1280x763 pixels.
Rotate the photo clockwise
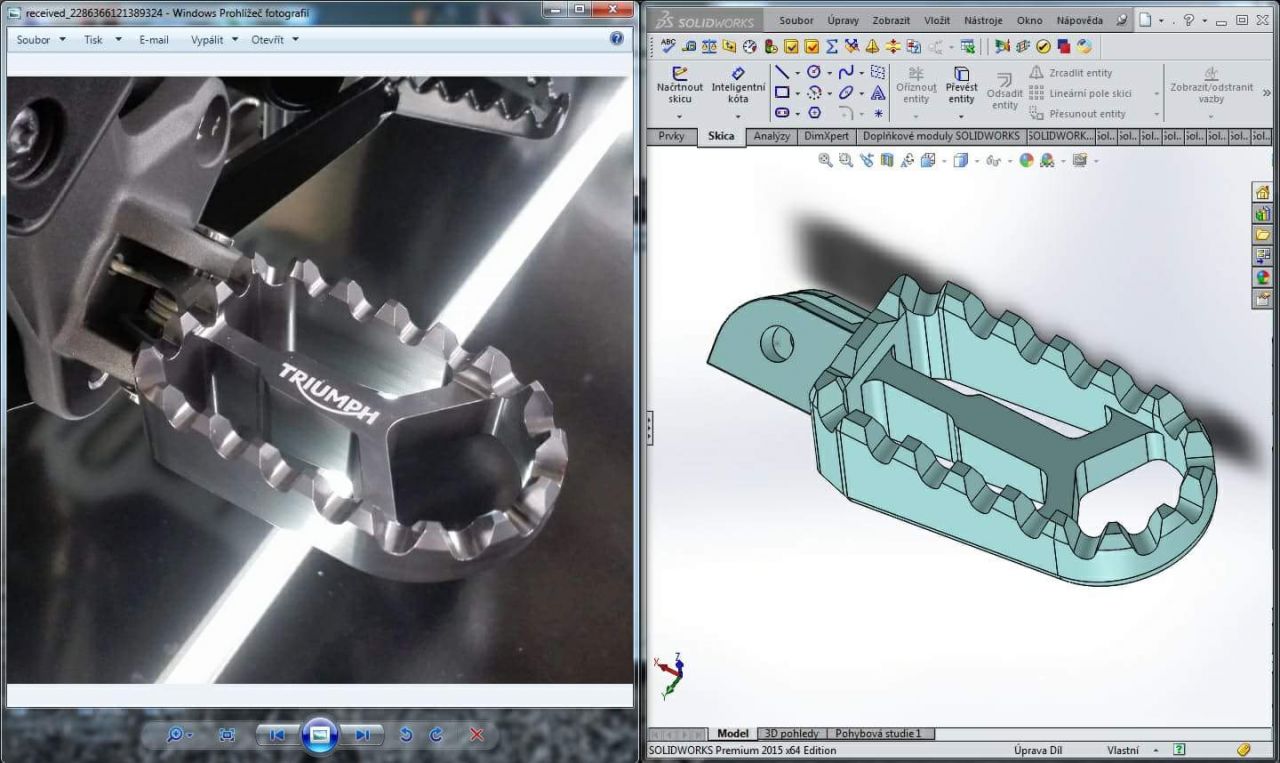pos(437,735)
